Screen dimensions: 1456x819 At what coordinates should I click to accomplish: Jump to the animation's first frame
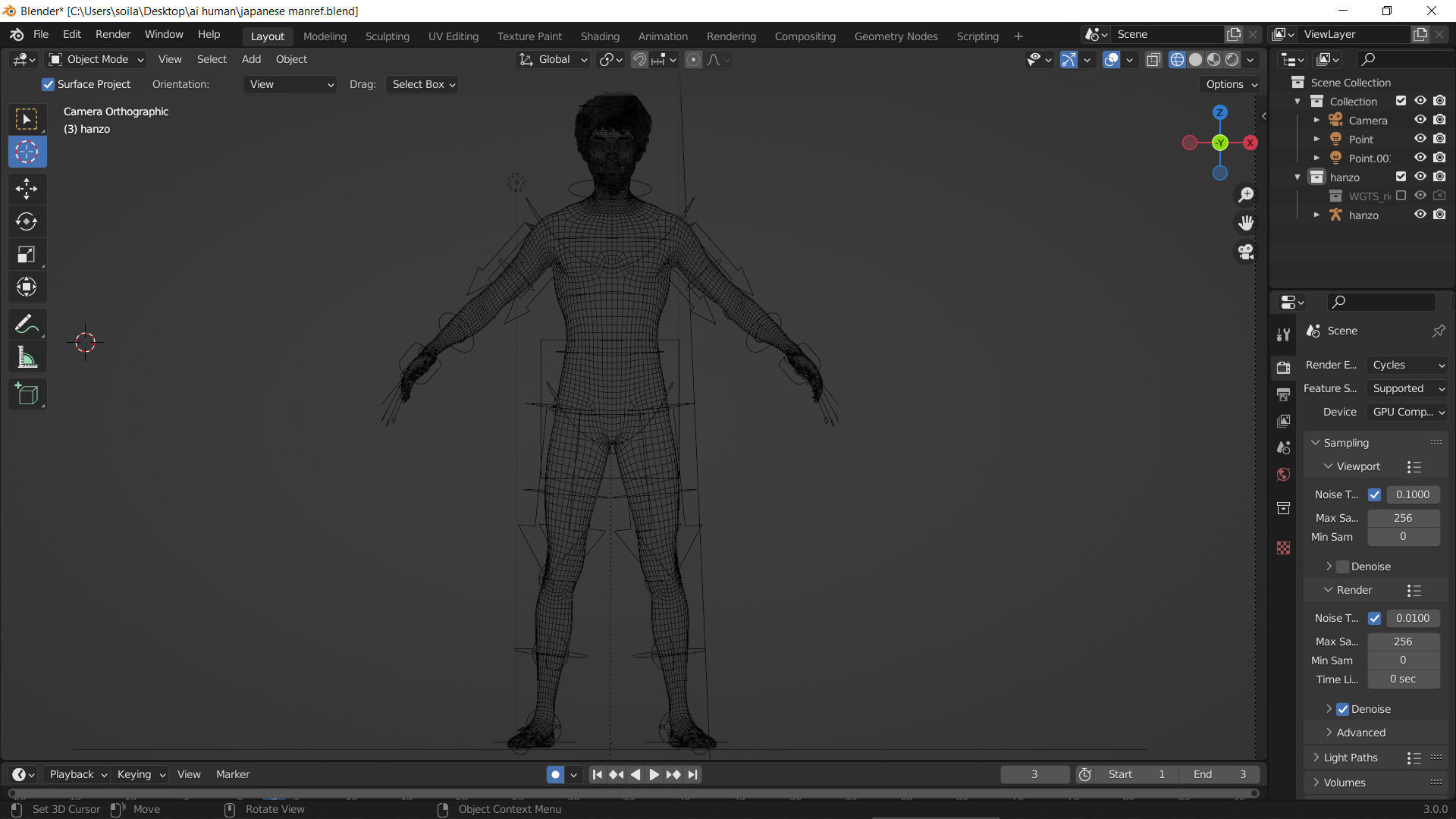point(597,774)
